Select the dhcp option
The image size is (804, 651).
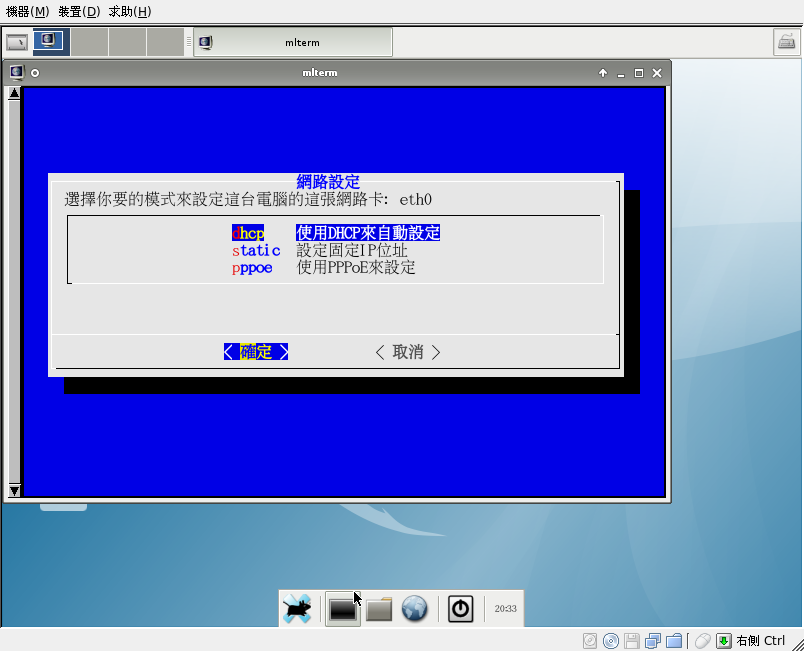pyautogui.click(x=248, y=233)
